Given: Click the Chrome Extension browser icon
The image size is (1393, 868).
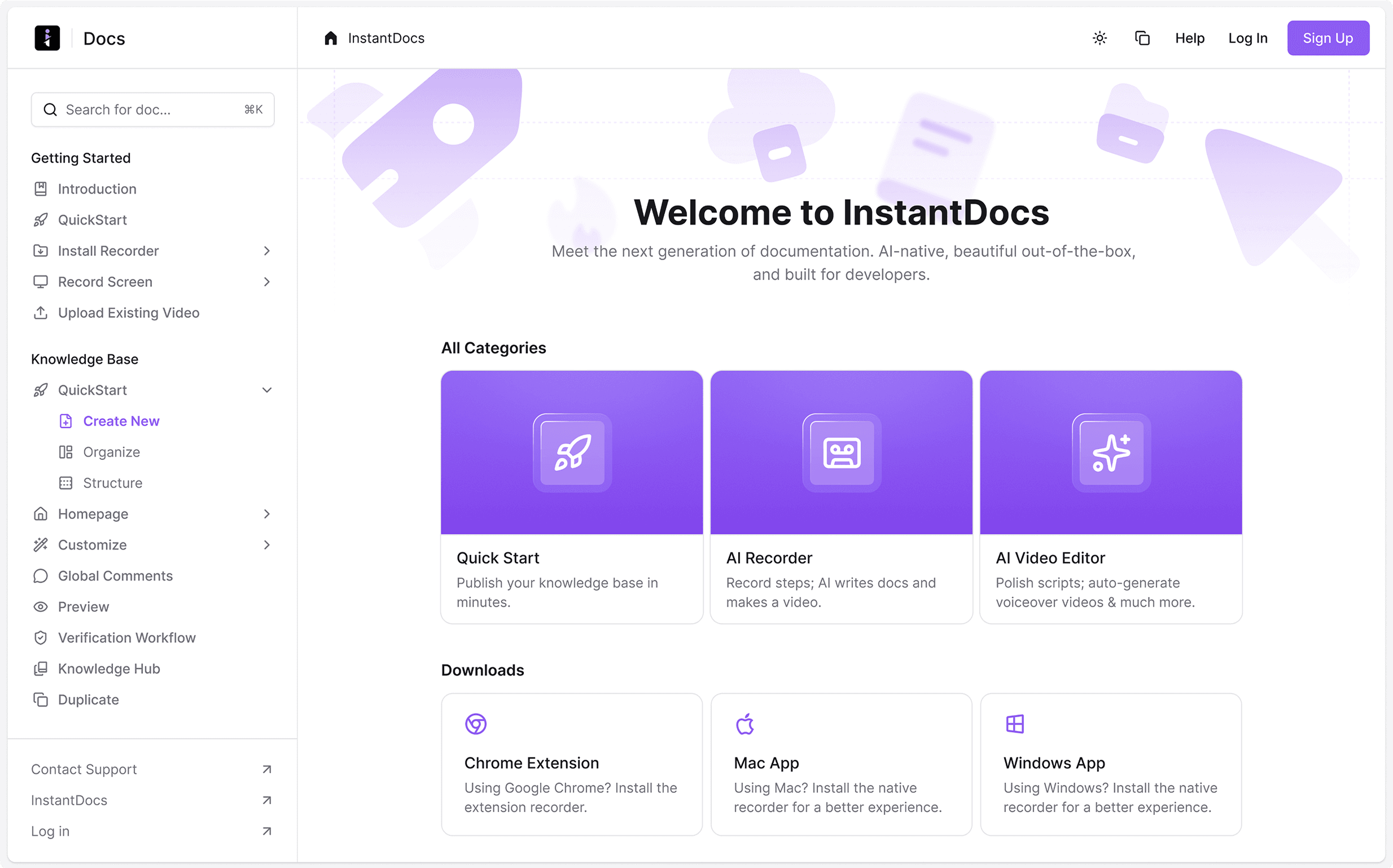Looking at the screenshot, I should (x=476, y=724).
